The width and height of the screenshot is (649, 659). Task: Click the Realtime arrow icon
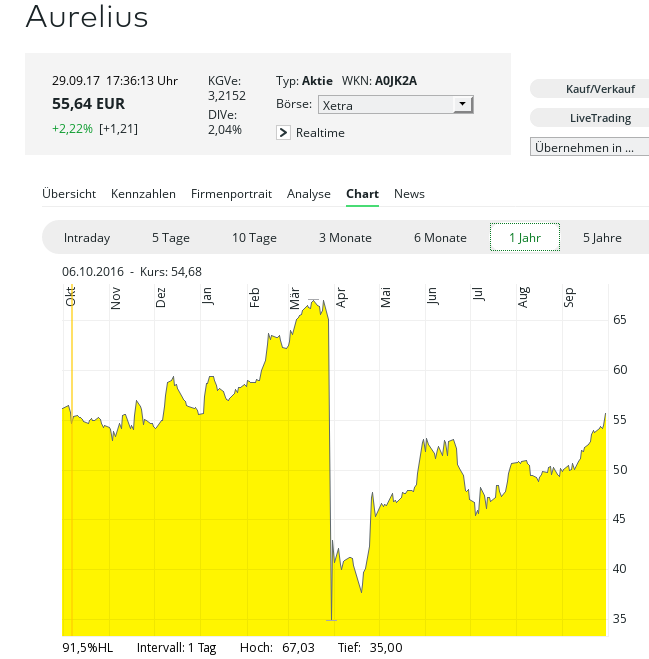pyautogui.click(x=284, y=133)
